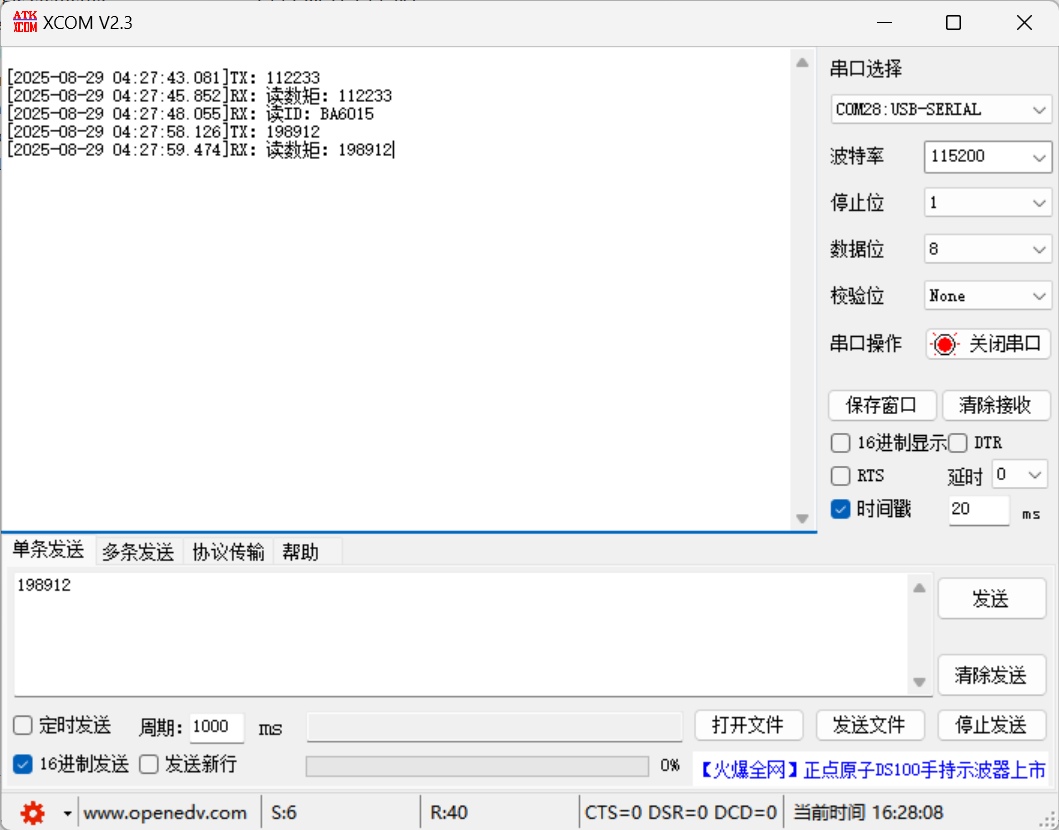The image size is (1059, 830).
Task: Switch to the 多条发送 tab
Action: [x=138, y=552]
